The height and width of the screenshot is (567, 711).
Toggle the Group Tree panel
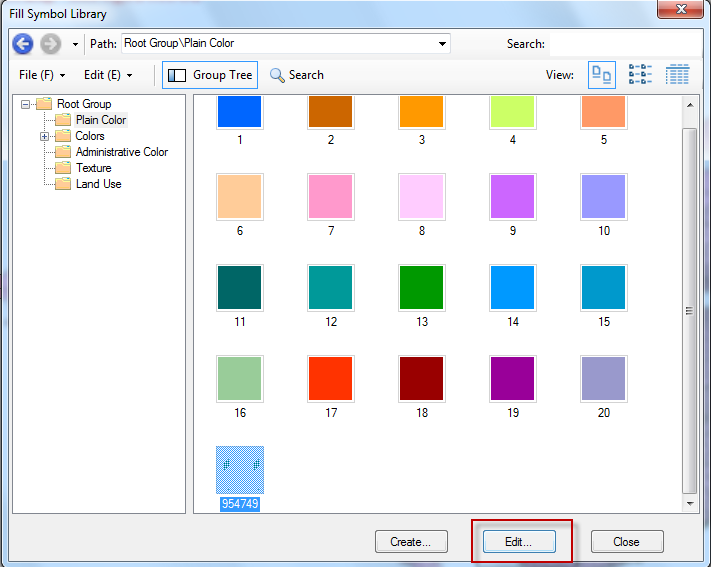point(209,75)
